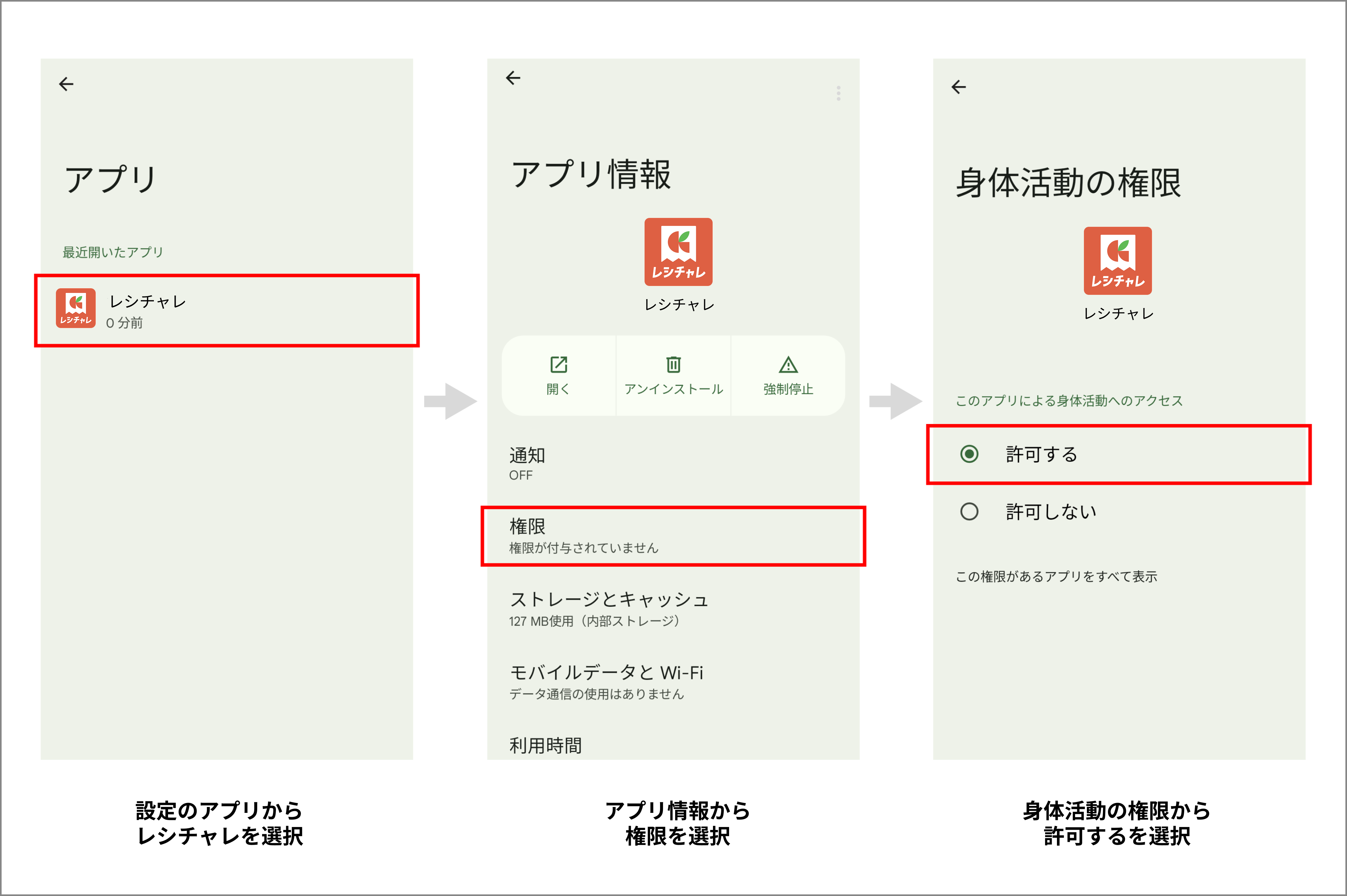Image resolution: width=1347 pixels, height=896 pixels.
Task: Select the 許可しない radio button
Action: click(x=970, y=512)
